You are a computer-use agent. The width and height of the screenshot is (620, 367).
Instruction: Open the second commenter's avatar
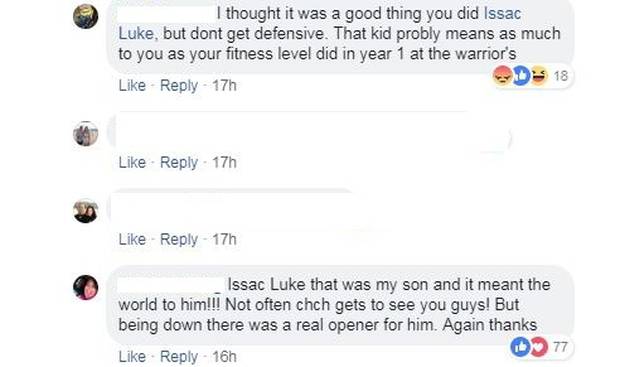[85, 134]
